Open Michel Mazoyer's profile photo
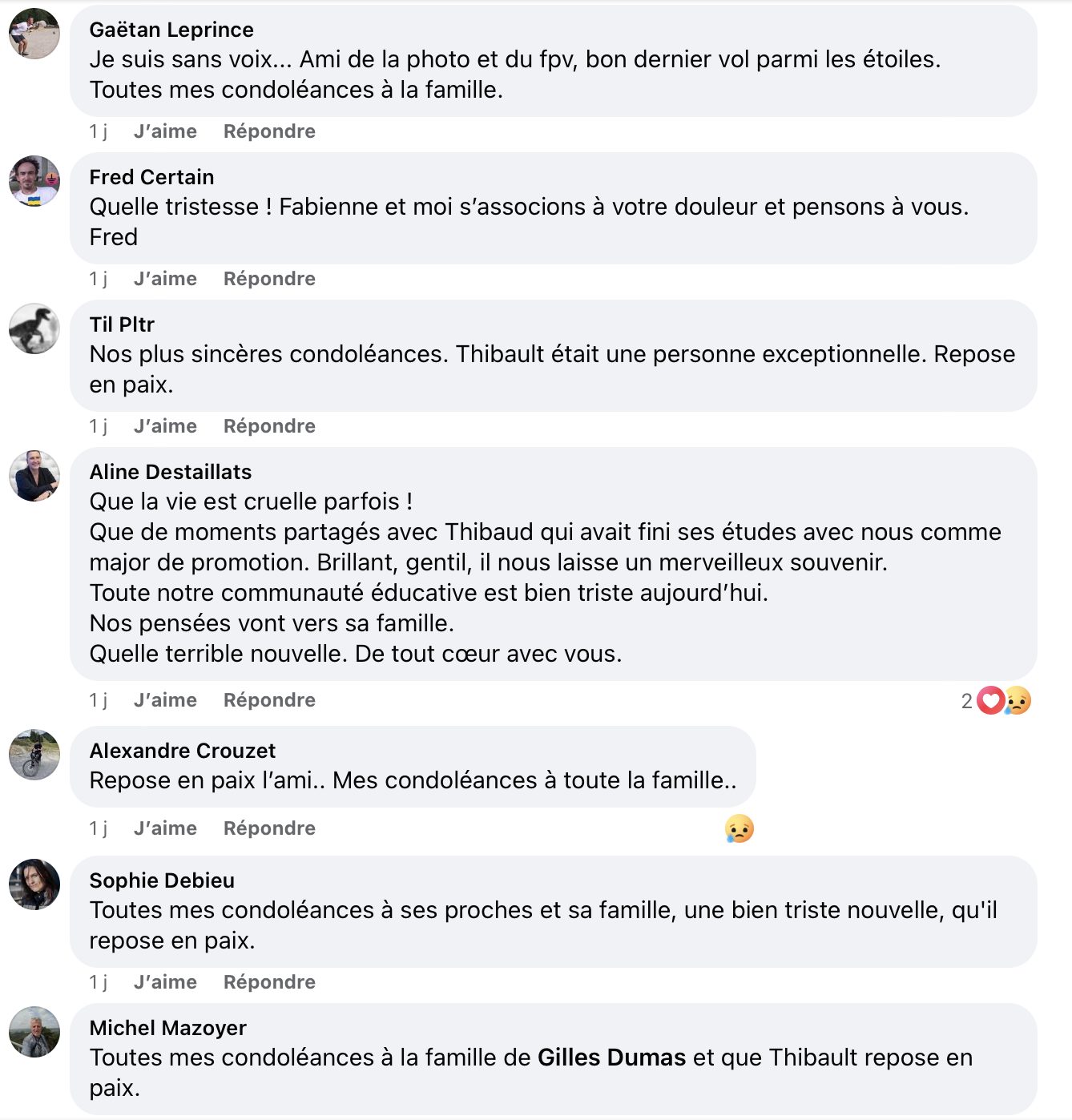 pyautogui.click(x=34, y=1032)
